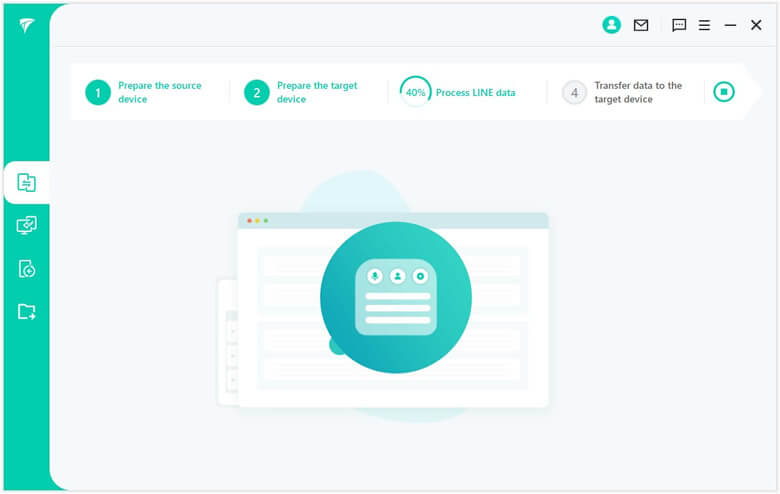Click 'Process LINE data' label
The width and height of the screenshot is (780, 494).
(476, 93)
